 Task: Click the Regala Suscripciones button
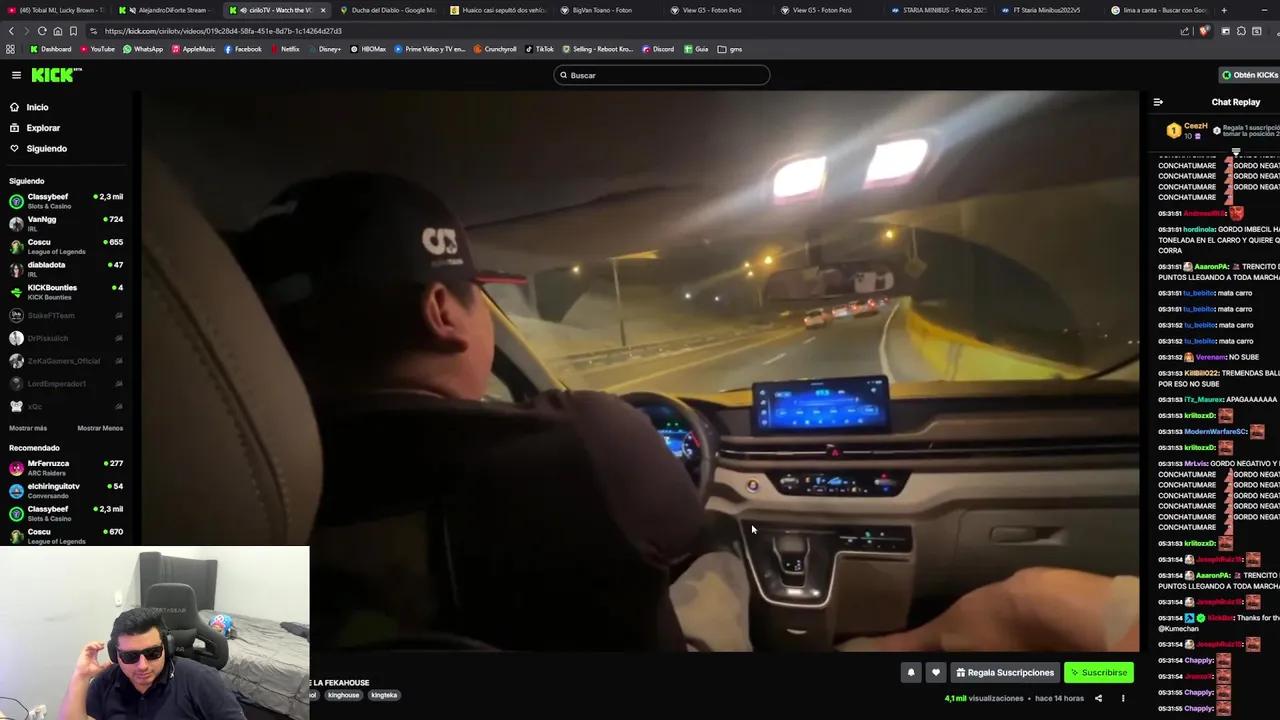coord(1005,672)
